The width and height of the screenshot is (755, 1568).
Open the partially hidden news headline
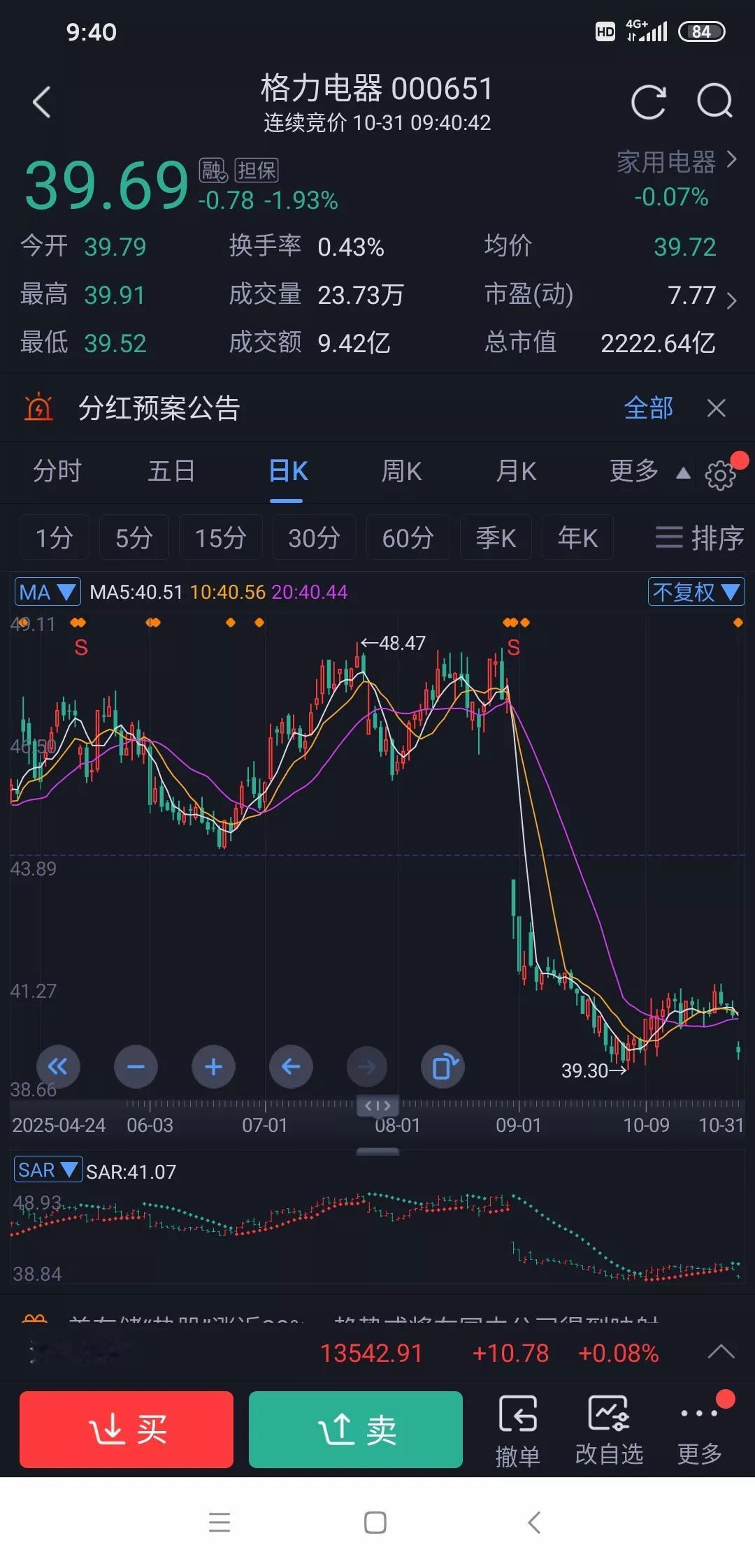pos(364,1319)
